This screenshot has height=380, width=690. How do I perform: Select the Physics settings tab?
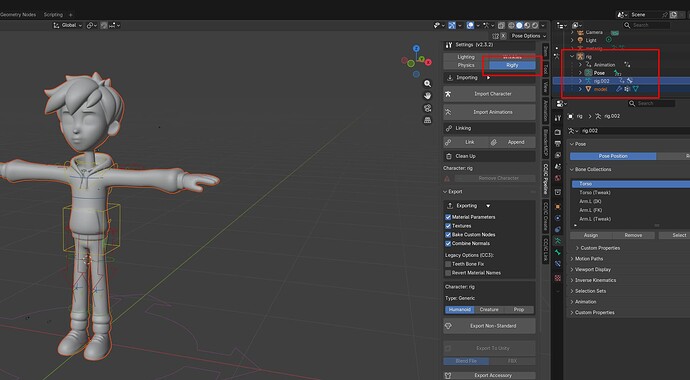[x=466, y=65]
